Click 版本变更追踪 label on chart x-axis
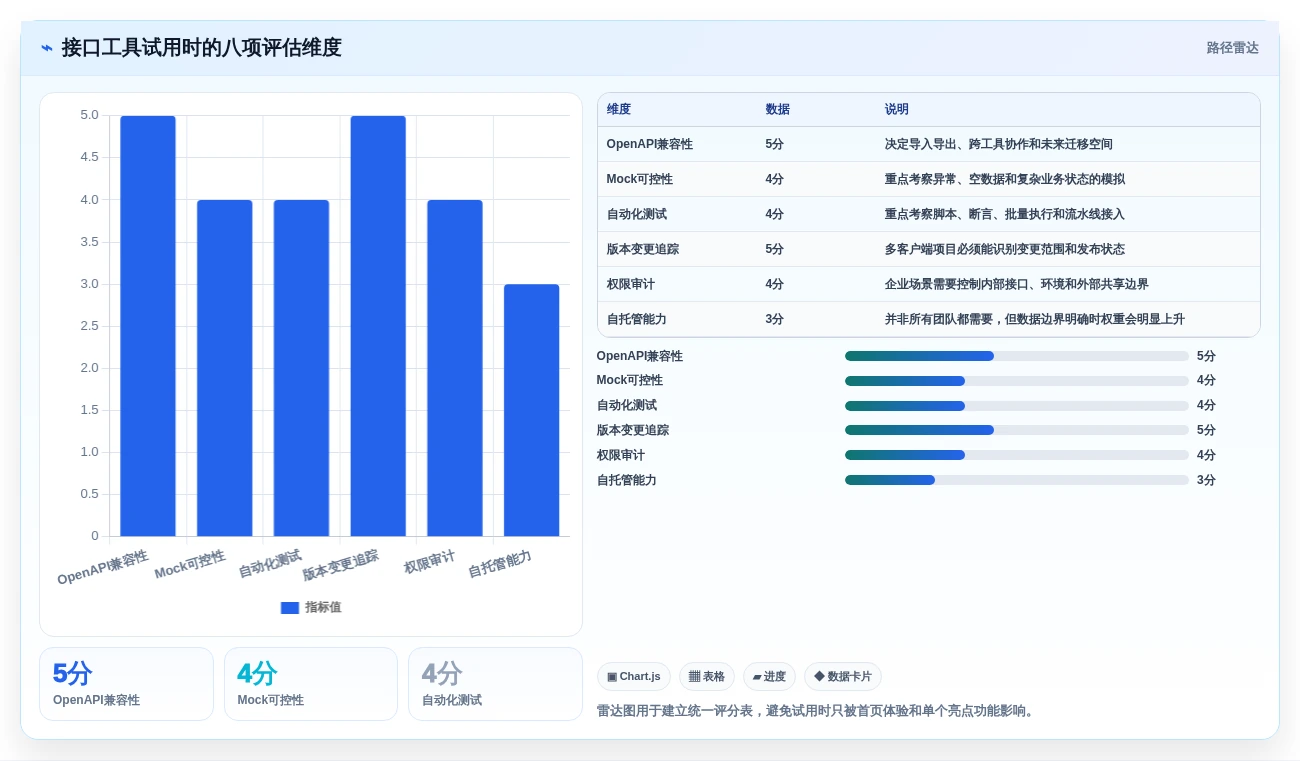The width and height of the screenshot is (1300, 761). tap(341, 565)
